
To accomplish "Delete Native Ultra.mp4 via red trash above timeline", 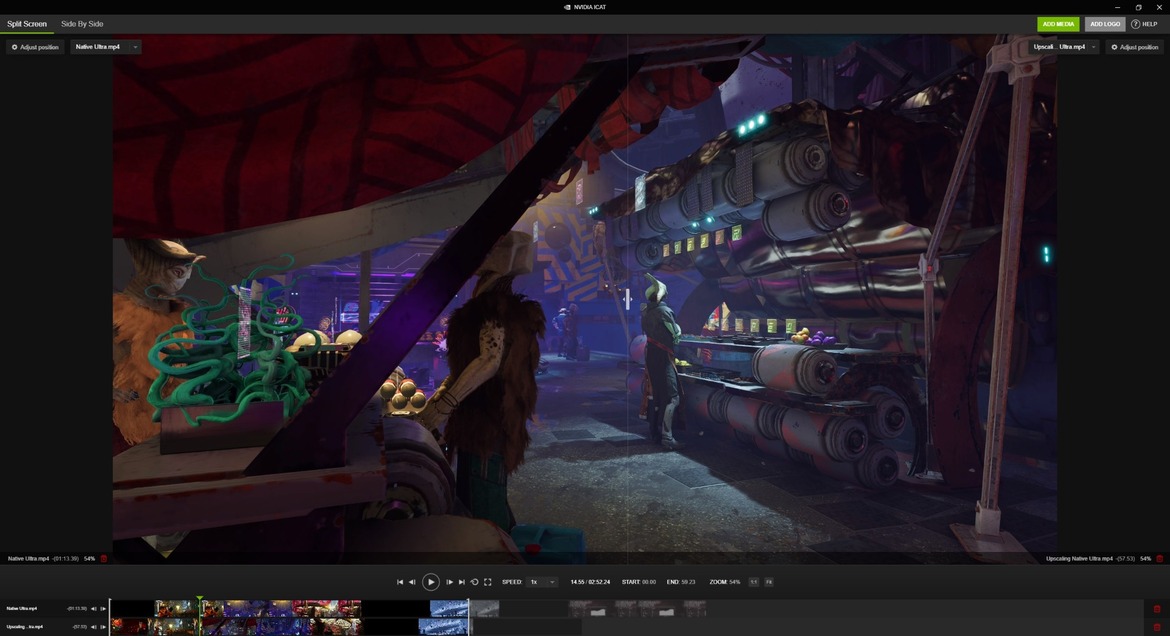I will pyautogui.click(x=104, y=558).
